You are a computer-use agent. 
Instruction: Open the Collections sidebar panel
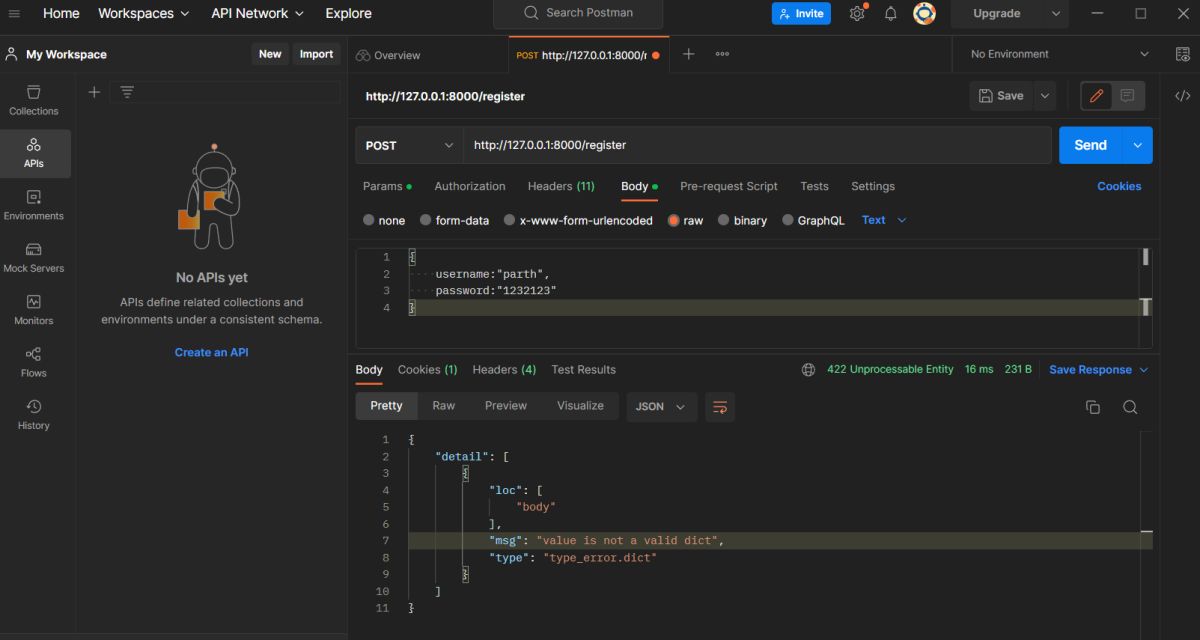click(34, 100)
